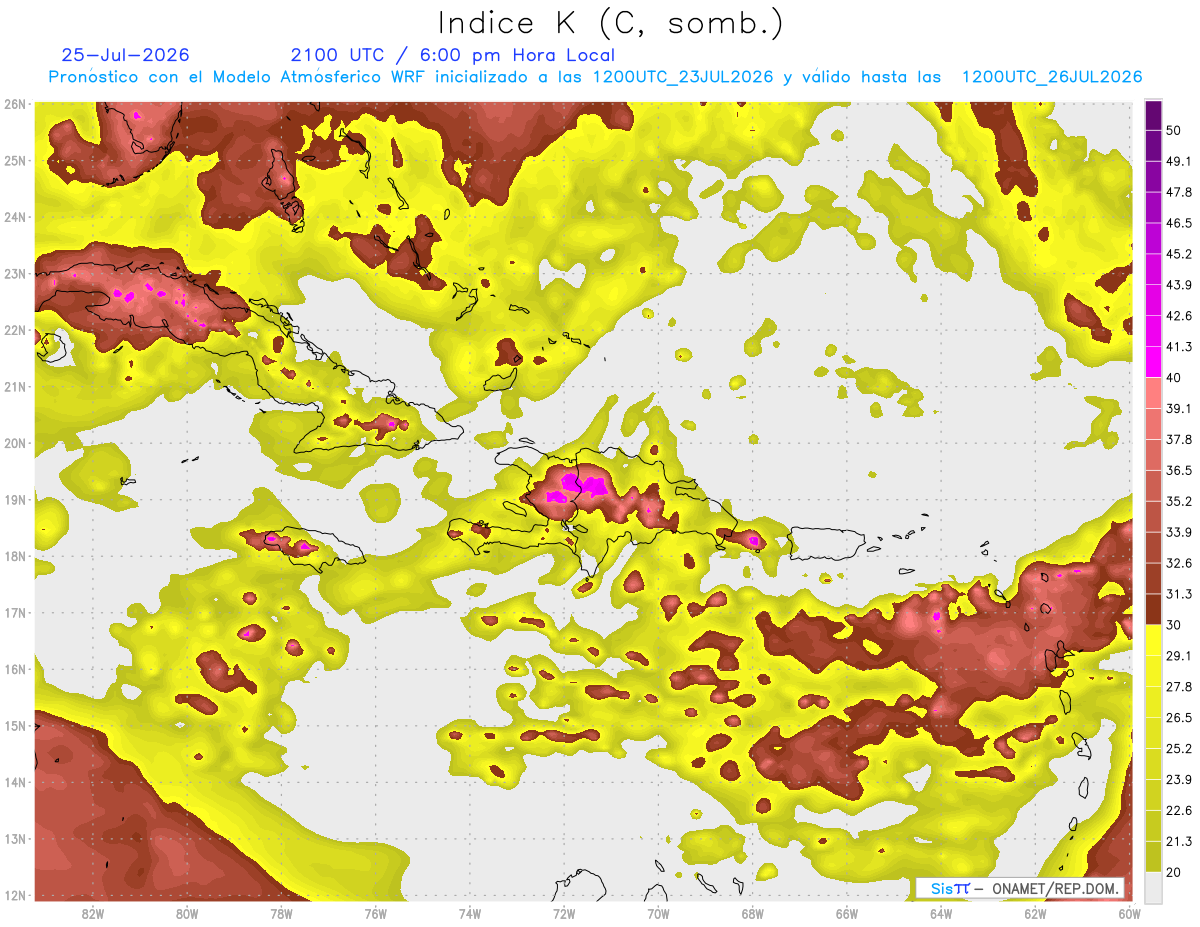Click the '17N' latitude label
Screen dimensions: 1200x927
pyautogui.click(x=15, y=612)
